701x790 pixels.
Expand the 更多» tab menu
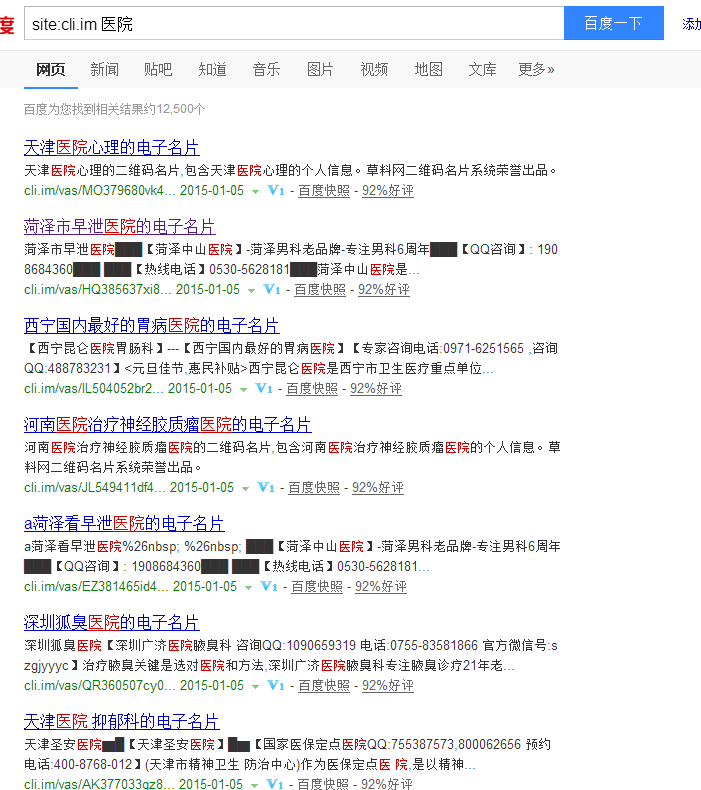tap(536, 69)
